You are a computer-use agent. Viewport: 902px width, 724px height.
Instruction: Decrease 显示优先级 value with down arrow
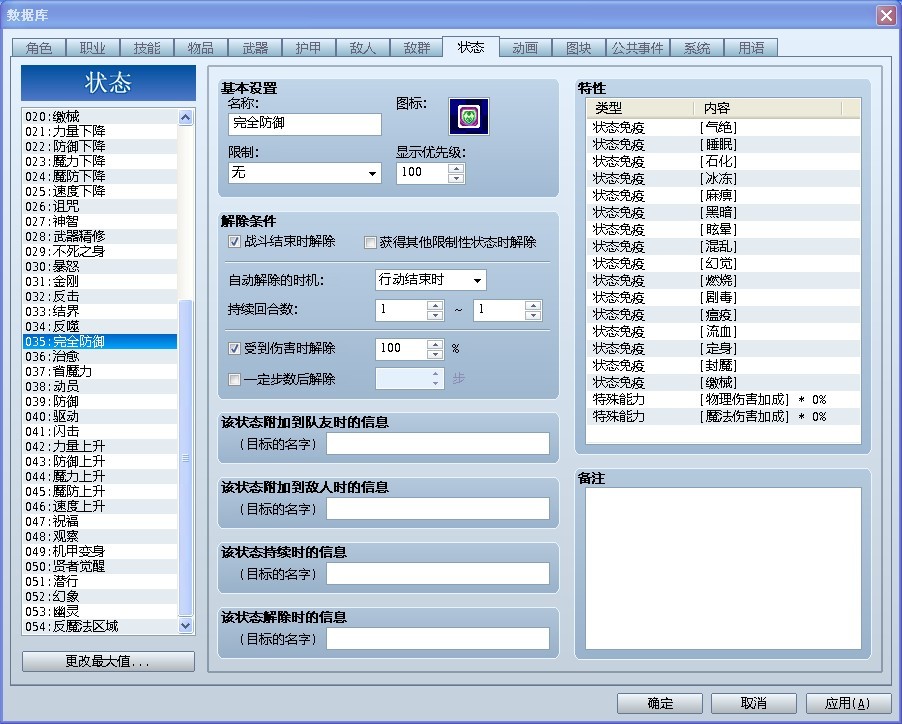click(x=456, y=178)
